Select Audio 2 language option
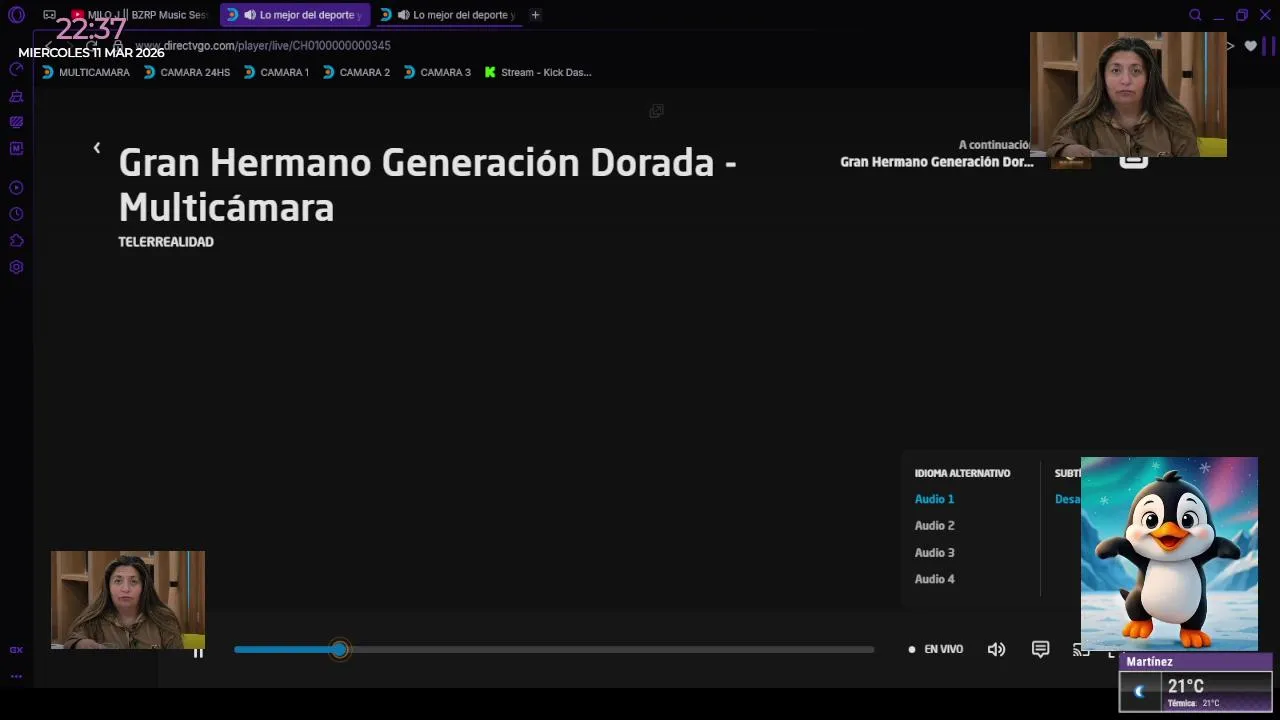This screenshot has height=720, width=1280. tap(934, 526)
